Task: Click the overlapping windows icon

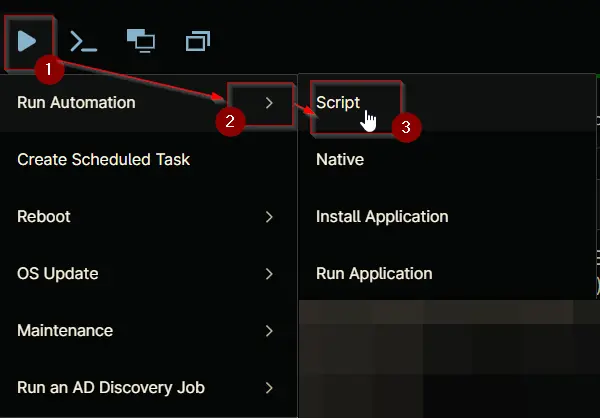Action: [198, 41]
